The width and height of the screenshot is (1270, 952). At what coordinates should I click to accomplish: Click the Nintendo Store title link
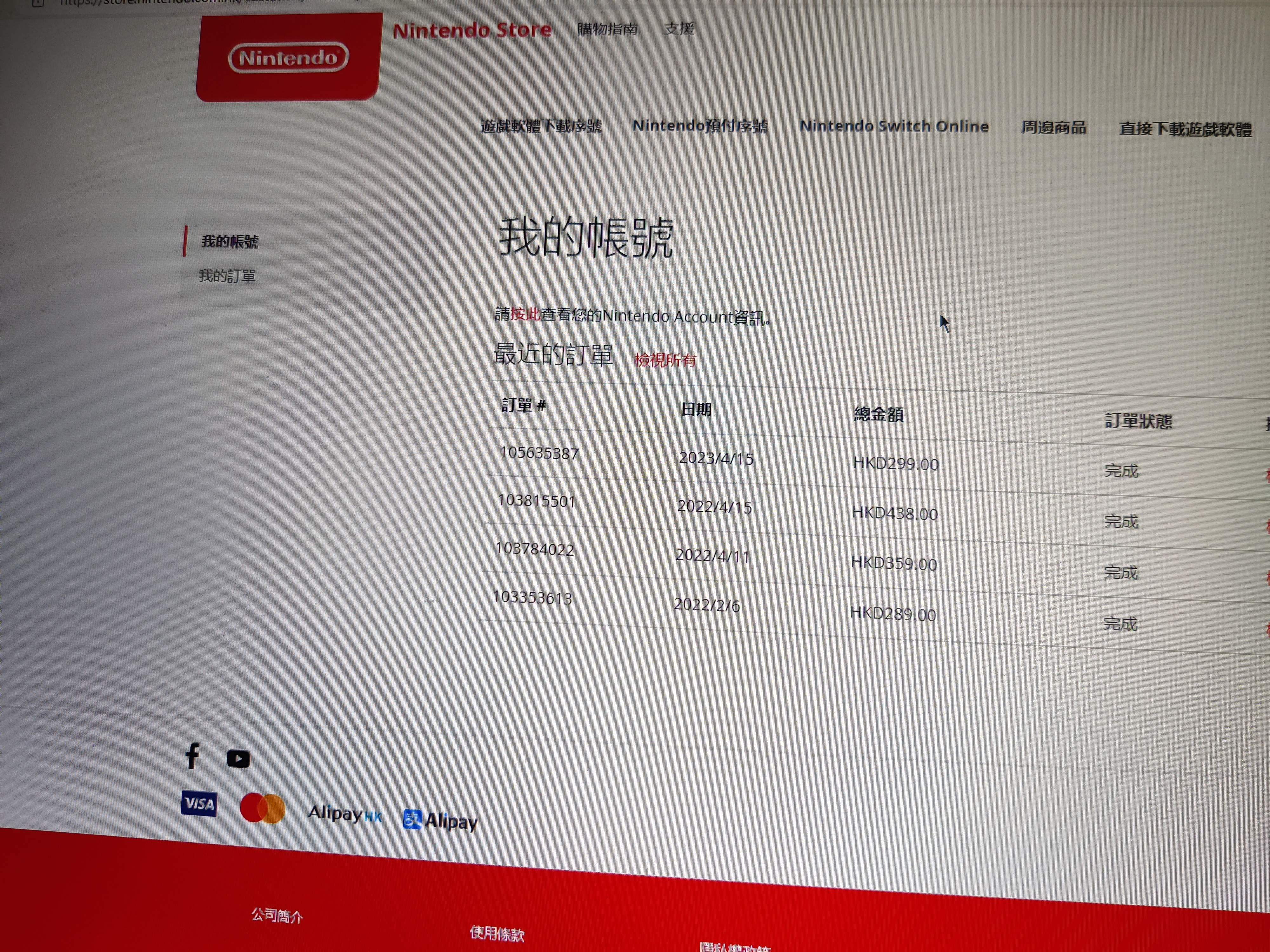coord(472,30)
